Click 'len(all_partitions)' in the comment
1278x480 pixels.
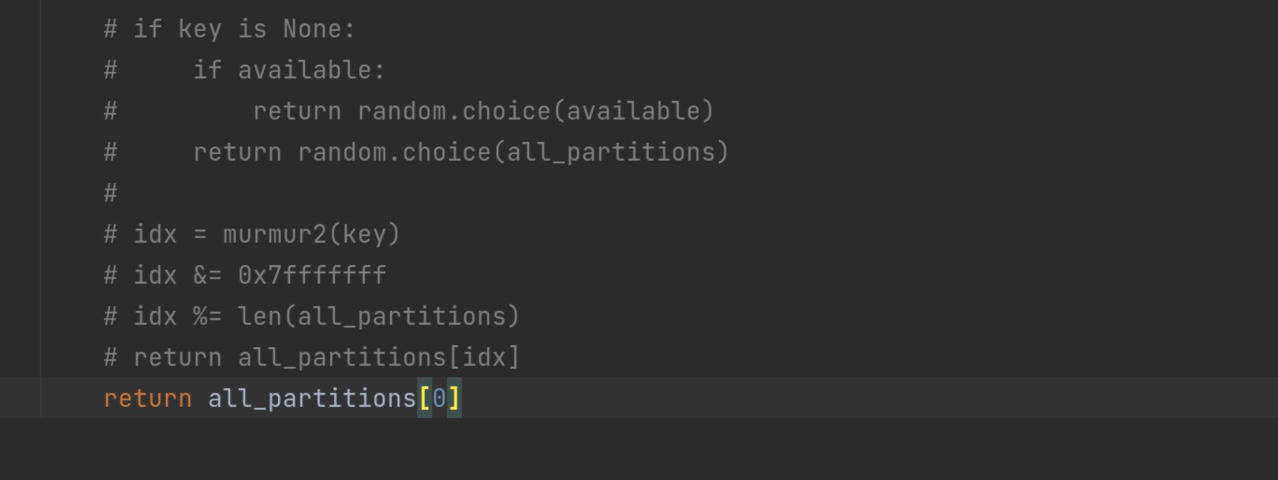(x=378, y=316)
